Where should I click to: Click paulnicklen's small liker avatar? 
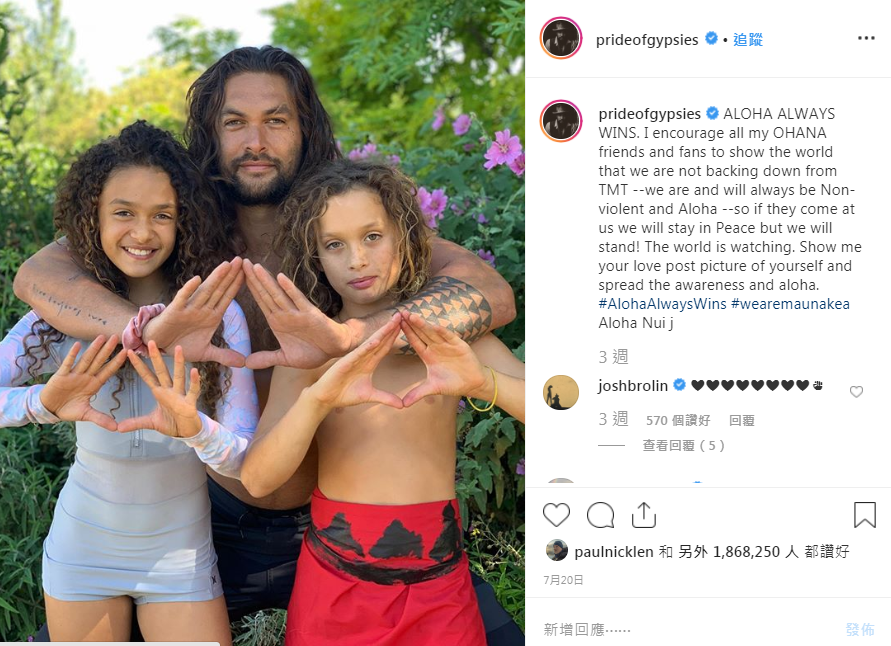pyautogui.click(x=556, y=550)
